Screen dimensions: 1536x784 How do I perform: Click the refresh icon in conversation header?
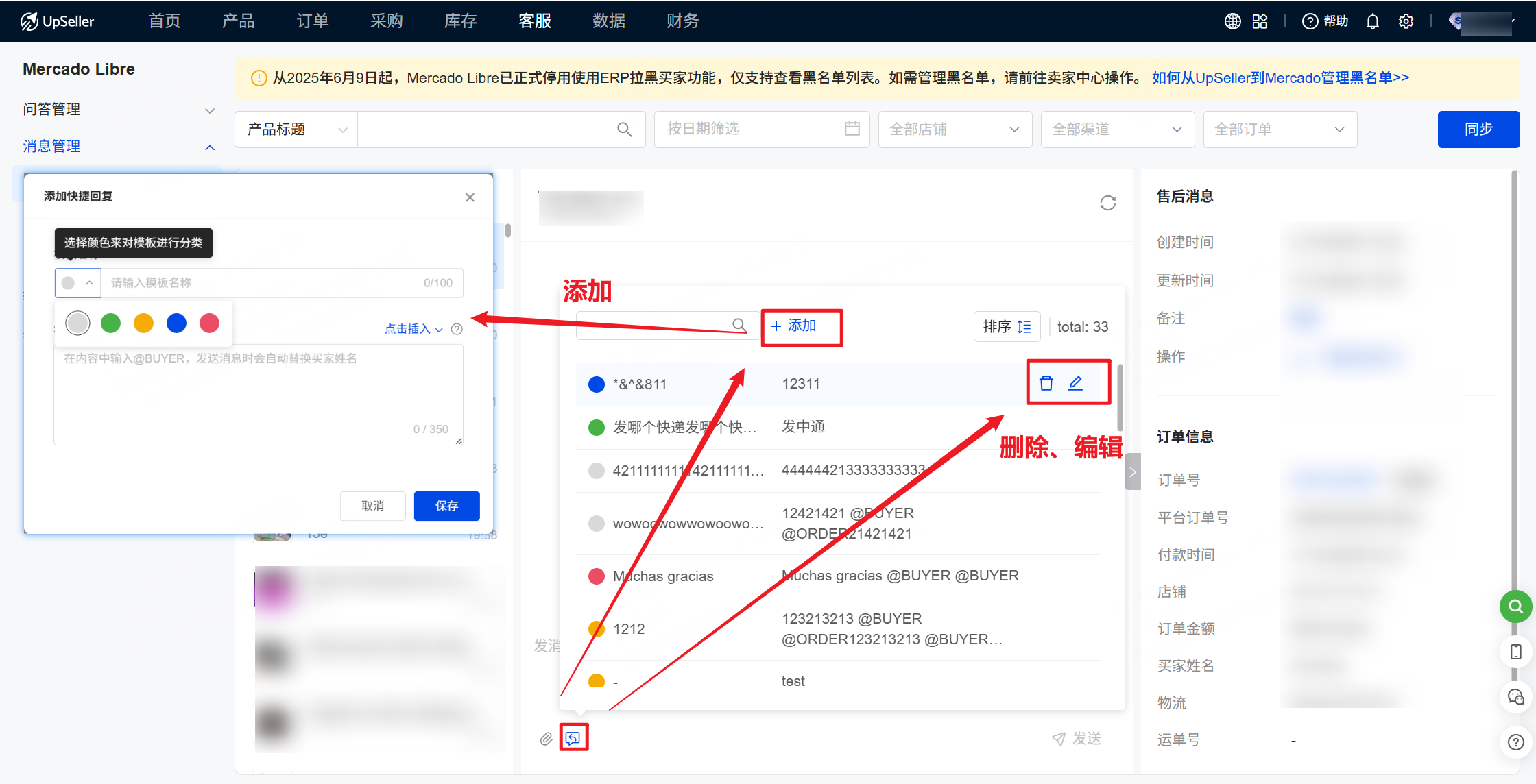pyautogui.click(x=1107, y=203)
